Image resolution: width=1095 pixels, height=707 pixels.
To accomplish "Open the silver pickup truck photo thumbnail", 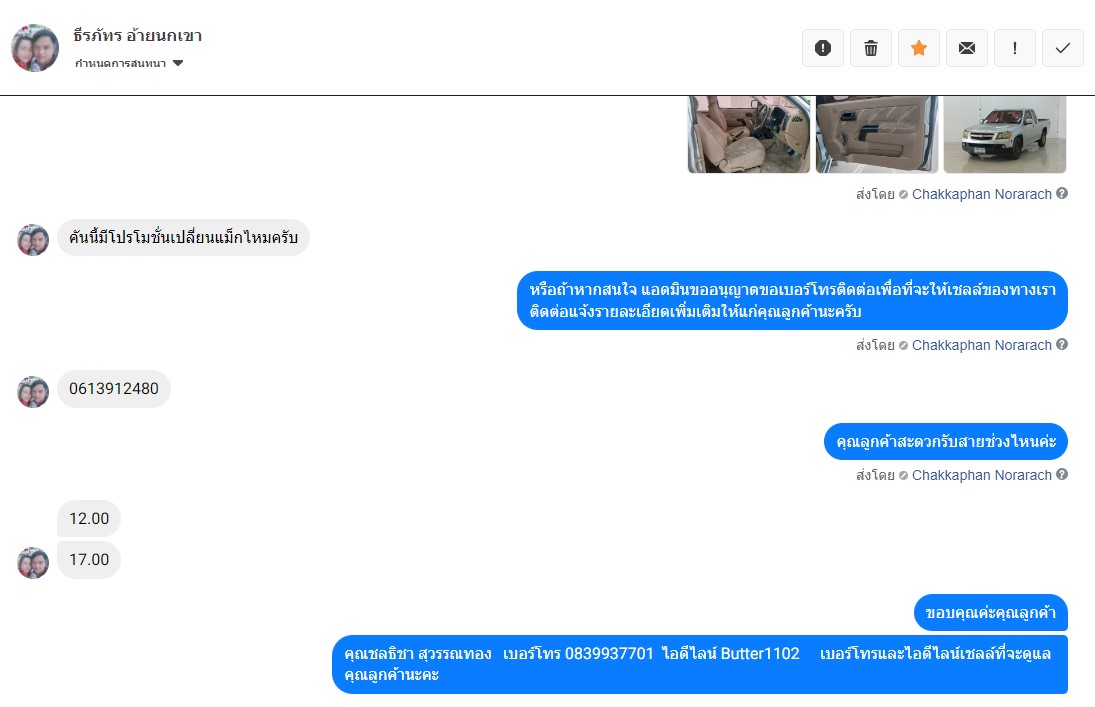I will (x=1005, y=134).
